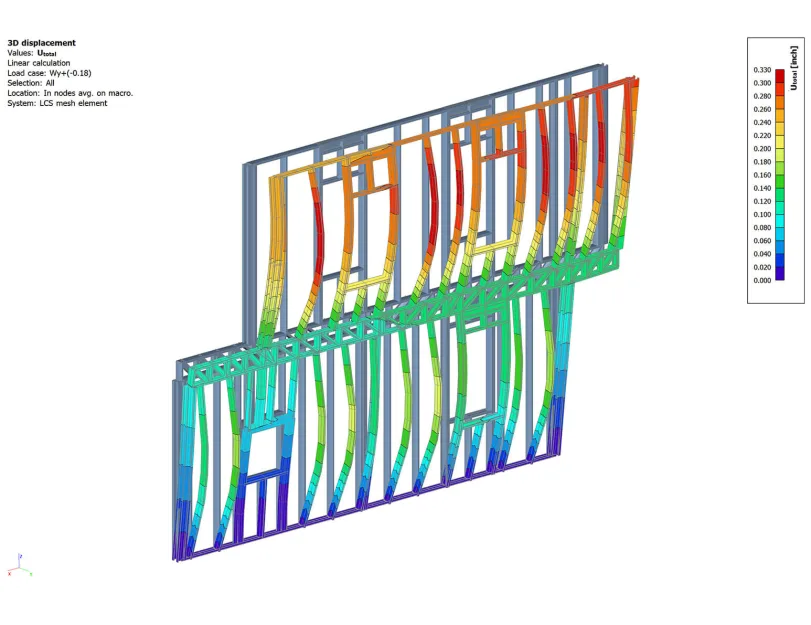Click Location: In nodes avg. on macro
This screenshot has width=811, height=625.
tap(70, 93)
